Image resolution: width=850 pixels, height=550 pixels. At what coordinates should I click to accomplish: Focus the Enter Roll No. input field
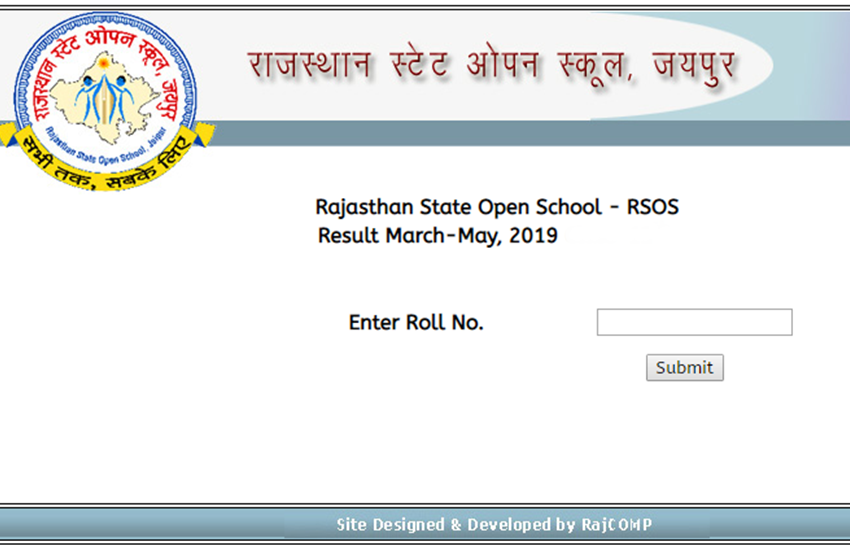click(694, 322)
